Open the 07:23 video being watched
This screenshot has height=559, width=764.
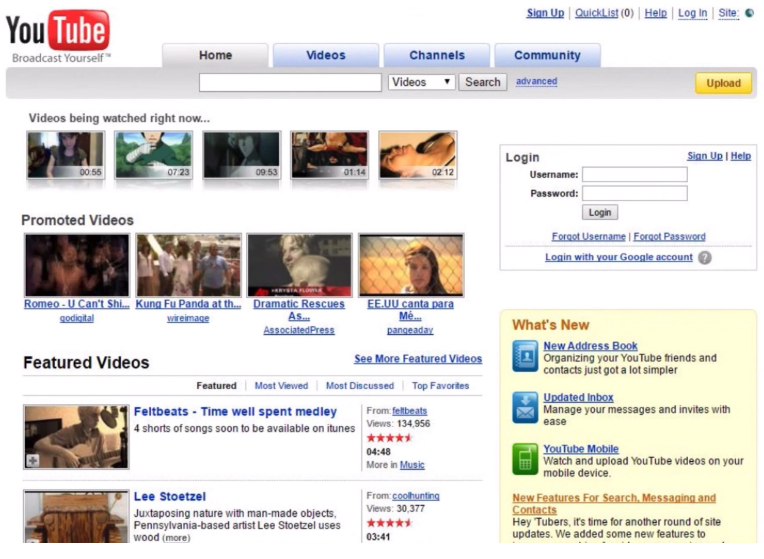point(153,155)
